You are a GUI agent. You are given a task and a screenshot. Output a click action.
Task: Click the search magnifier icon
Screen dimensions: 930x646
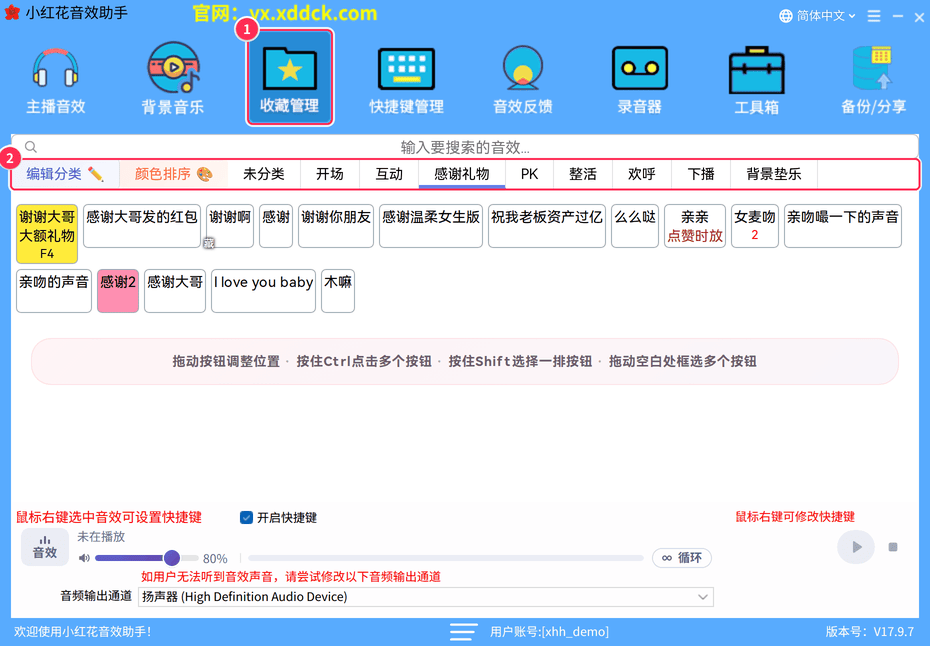click(31, 147)
